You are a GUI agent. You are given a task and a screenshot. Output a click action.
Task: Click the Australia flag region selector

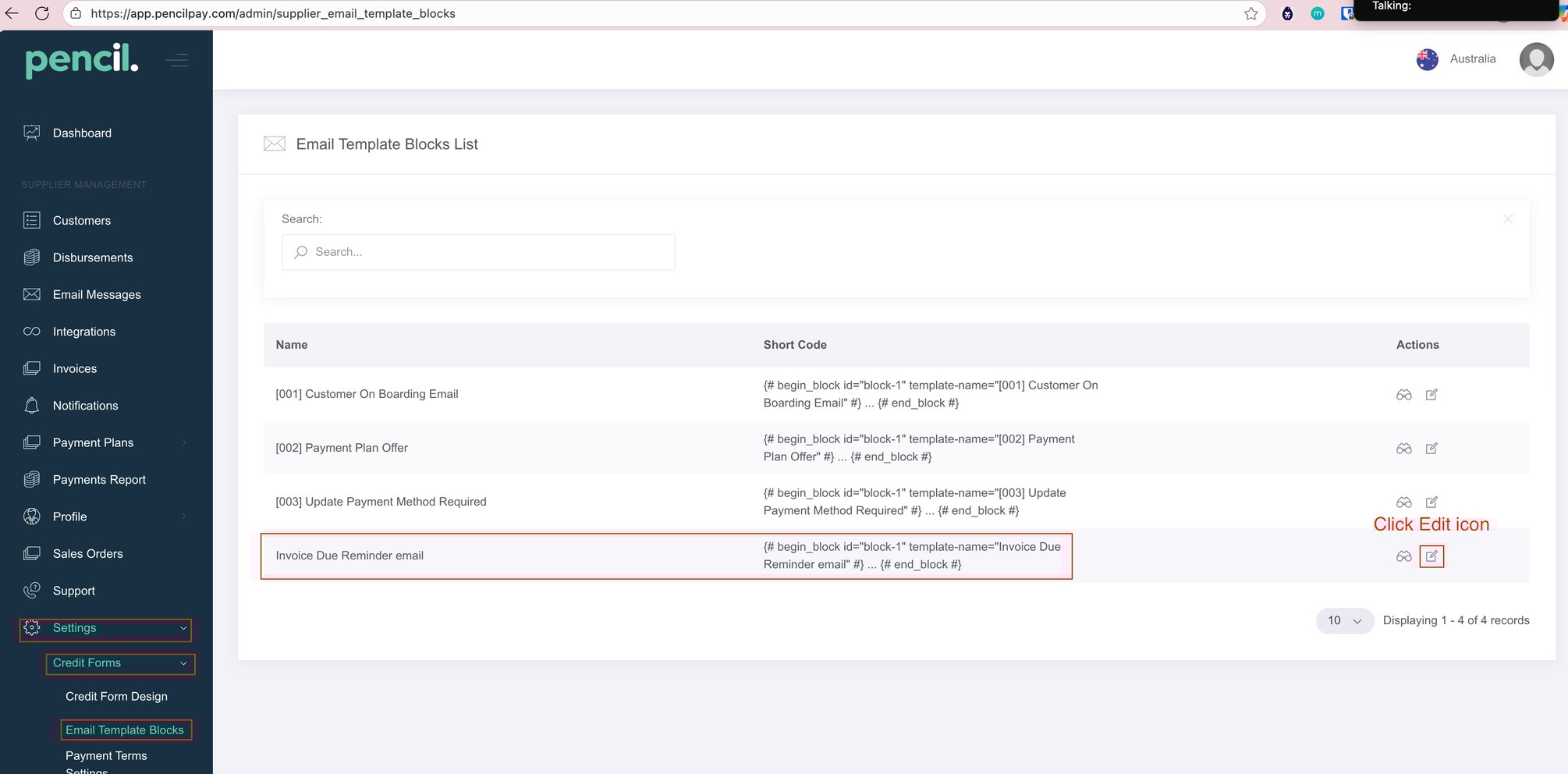pyautogui.click(x=1427, y=59)
